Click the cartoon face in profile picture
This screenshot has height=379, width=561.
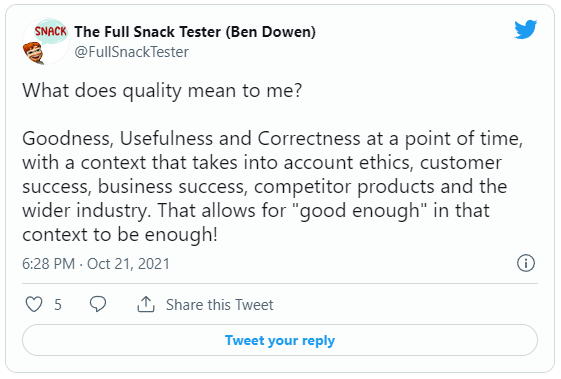pos(33,53)
